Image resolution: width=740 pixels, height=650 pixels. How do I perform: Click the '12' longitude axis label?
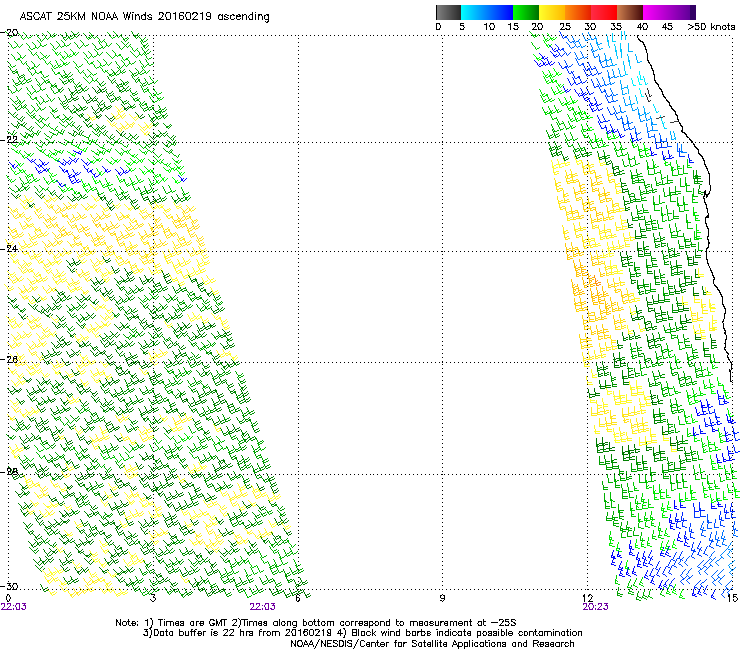588,598
